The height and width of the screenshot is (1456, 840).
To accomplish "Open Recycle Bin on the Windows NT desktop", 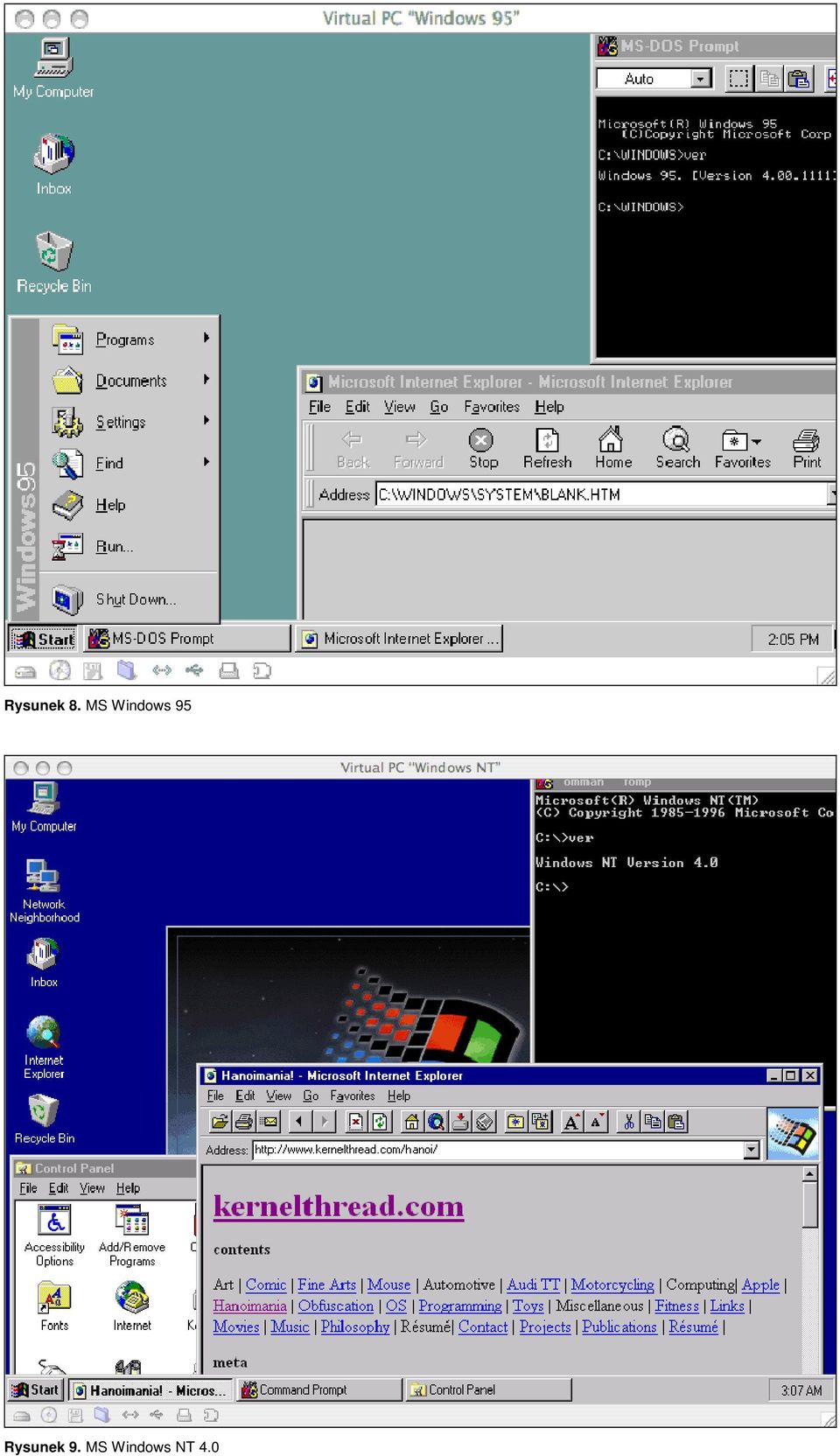I will click(44, 1119).
